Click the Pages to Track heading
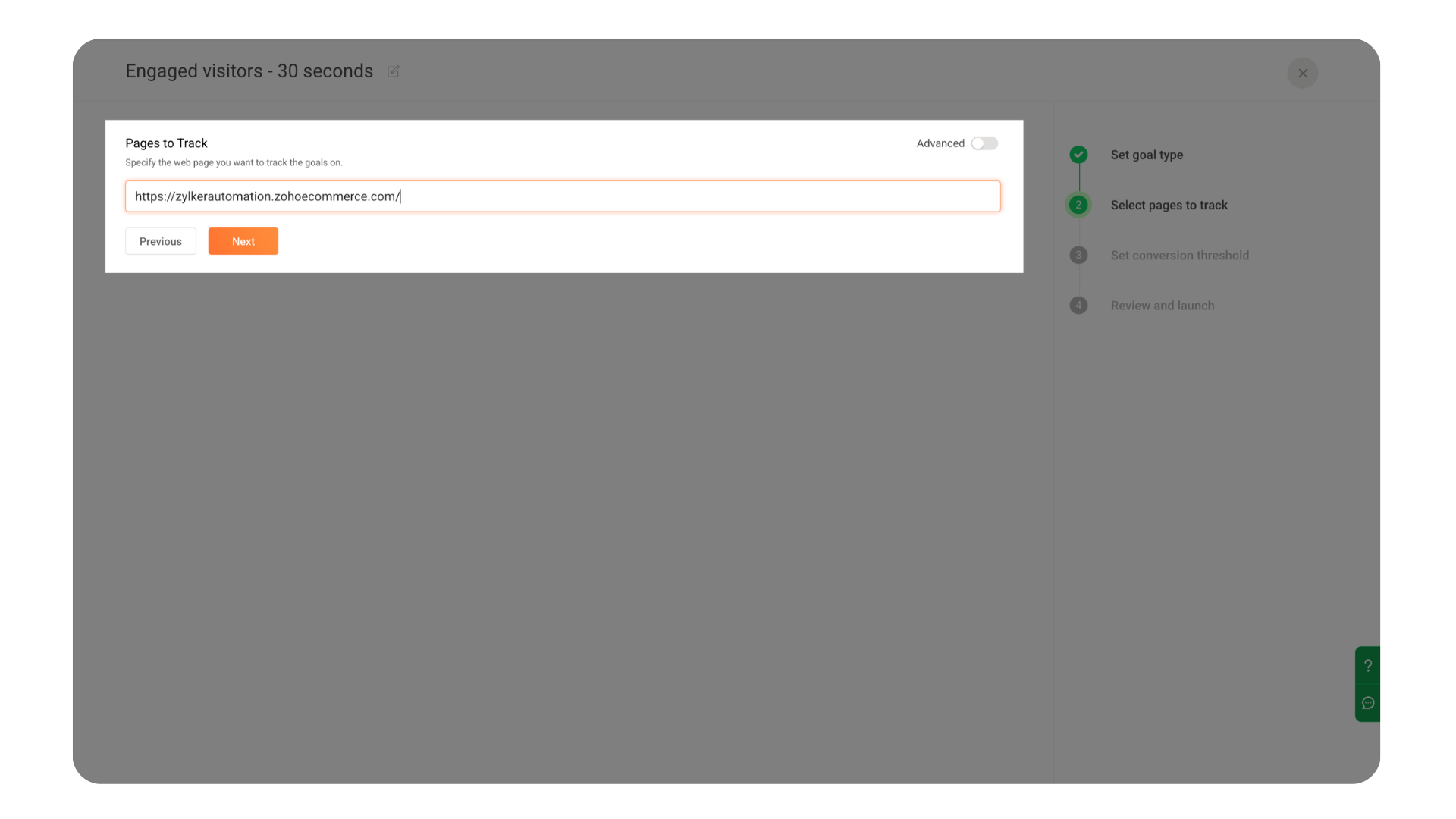This screenshot has height=819, width=1456. (166, 143)
